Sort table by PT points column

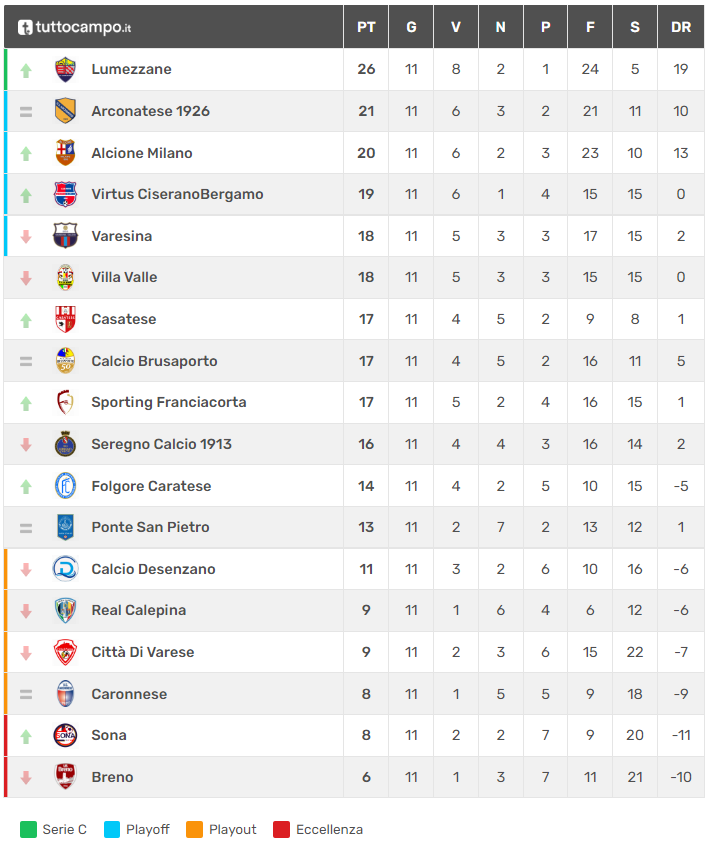coord(366,27)
